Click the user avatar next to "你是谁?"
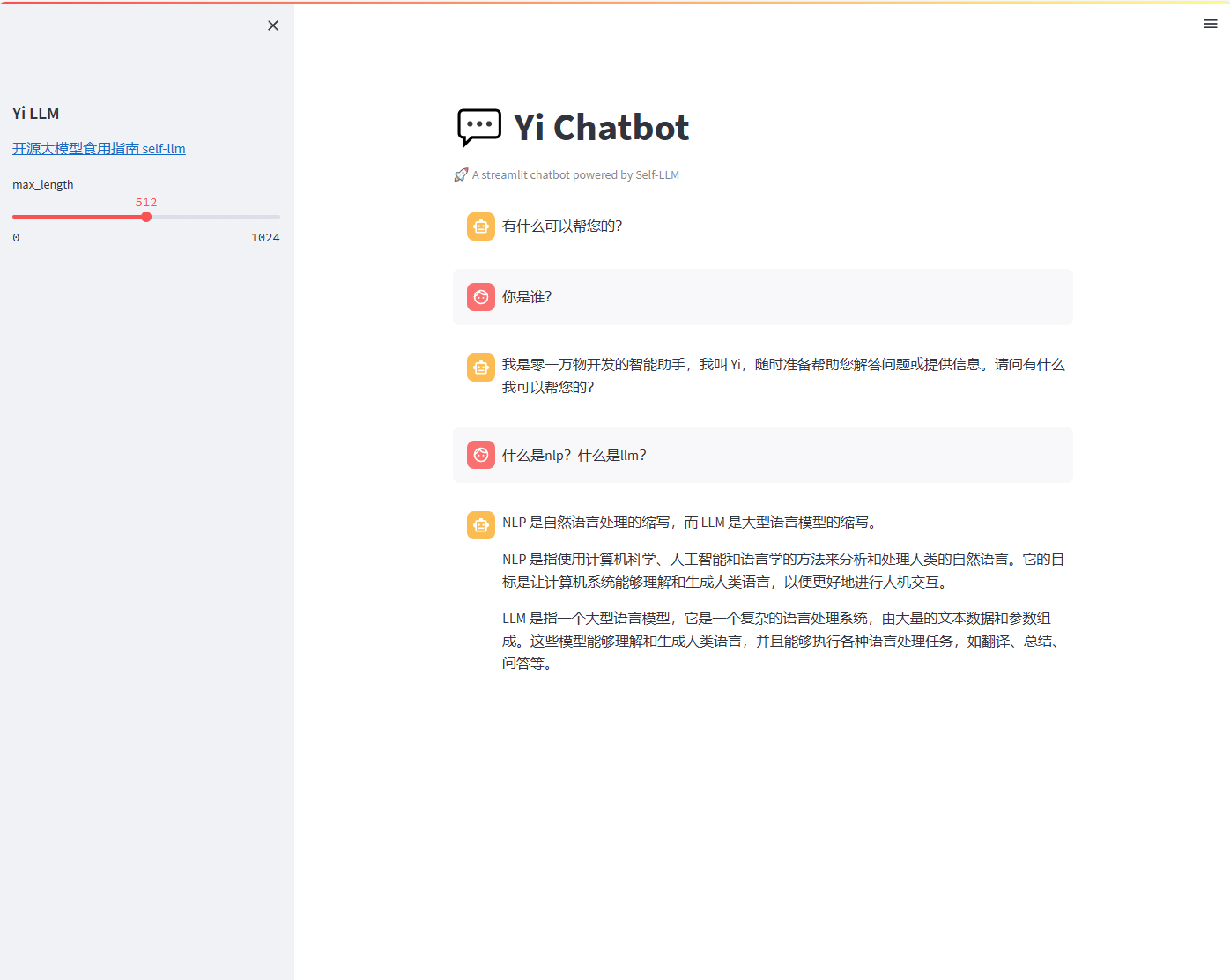Viewport: 1230px width, 980px height. pos(480,297)
